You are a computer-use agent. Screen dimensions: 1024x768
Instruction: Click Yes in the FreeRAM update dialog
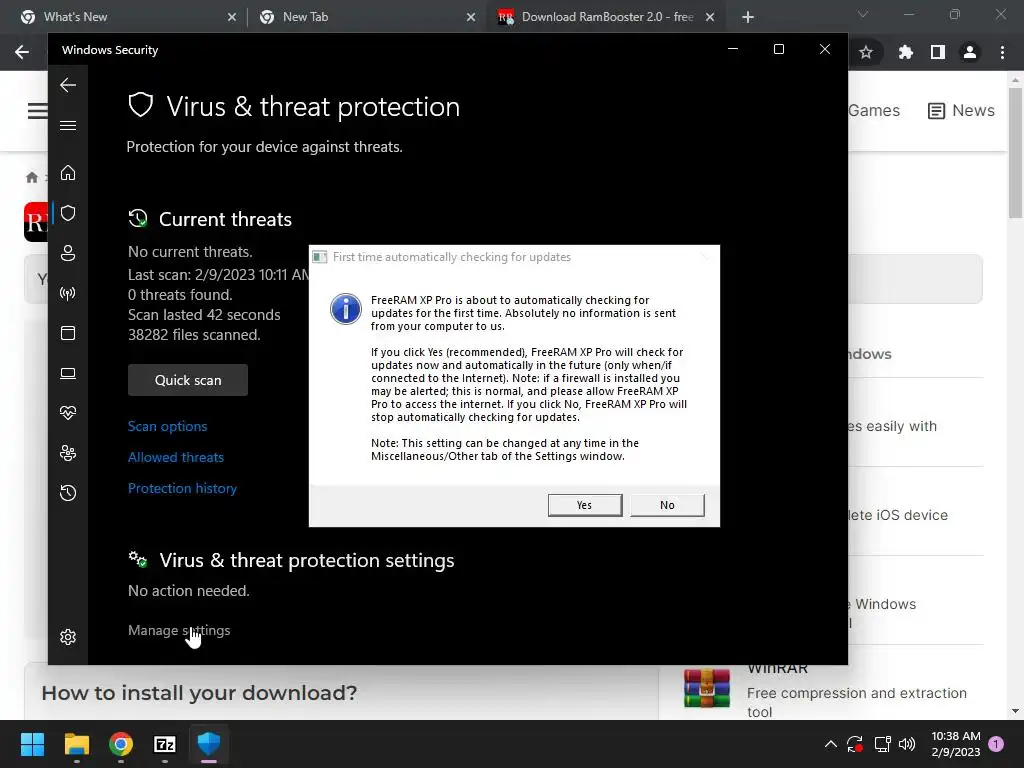pos(584,505)
